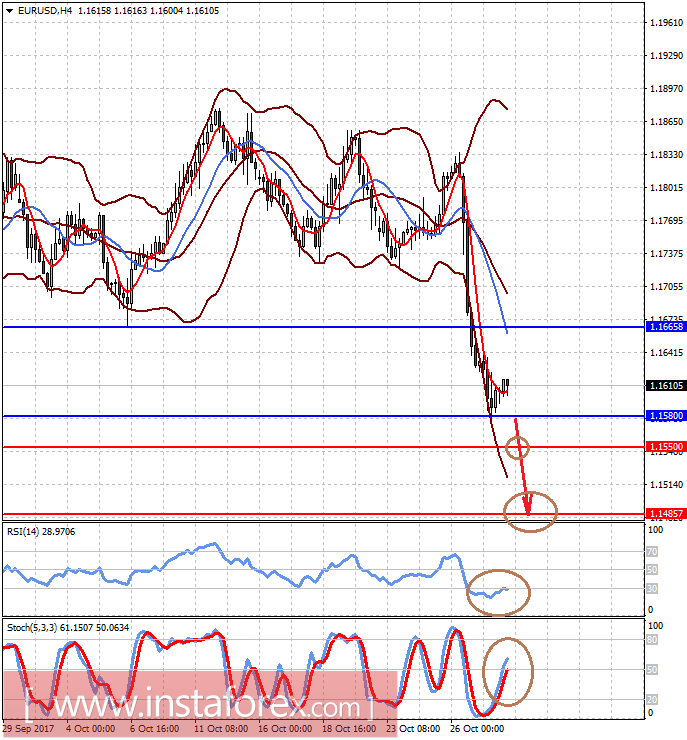Select the 1.16658 blue price level label
This screenshot has width=687, height=740.
[x=663, y=327]
